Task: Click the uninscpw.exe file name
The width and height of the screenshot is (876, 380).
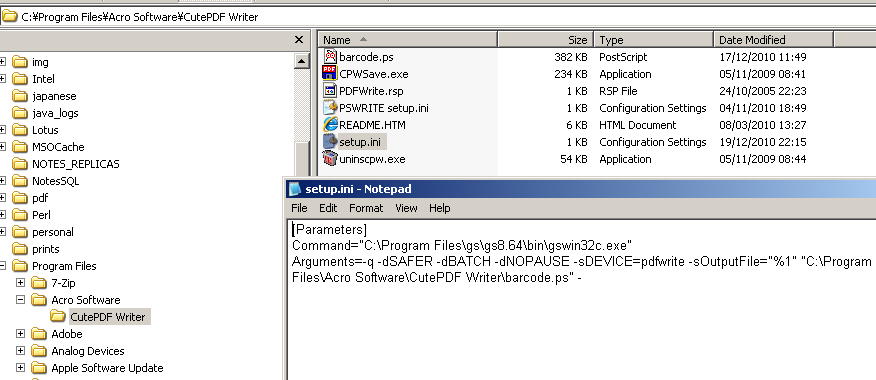Action: coord(372,159)
